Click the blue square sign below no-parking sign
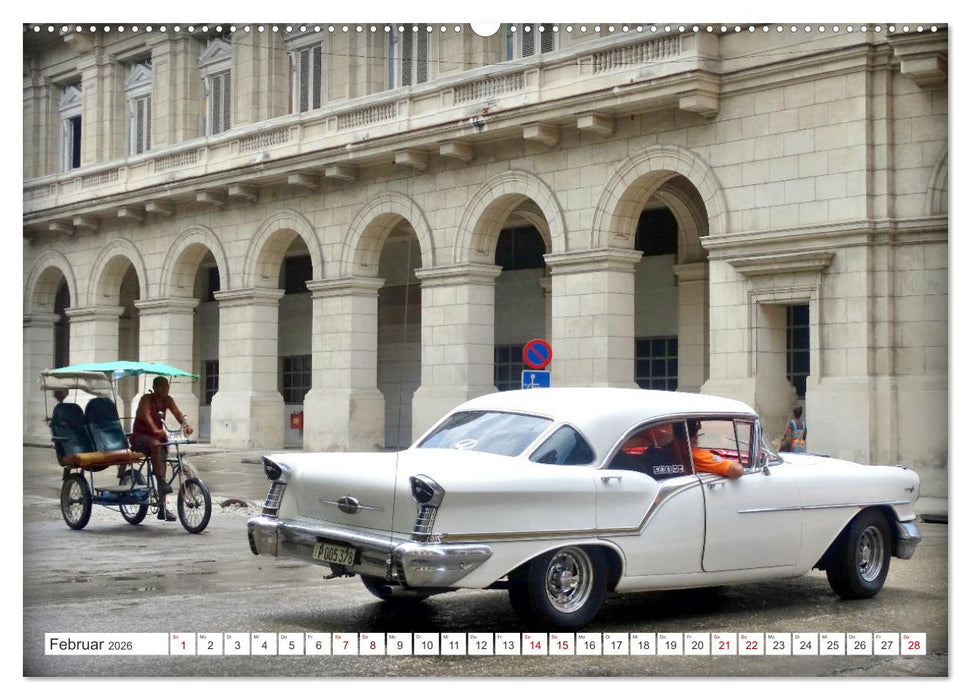The width and height of the screenshot is (971, 700). click(535, 379)
